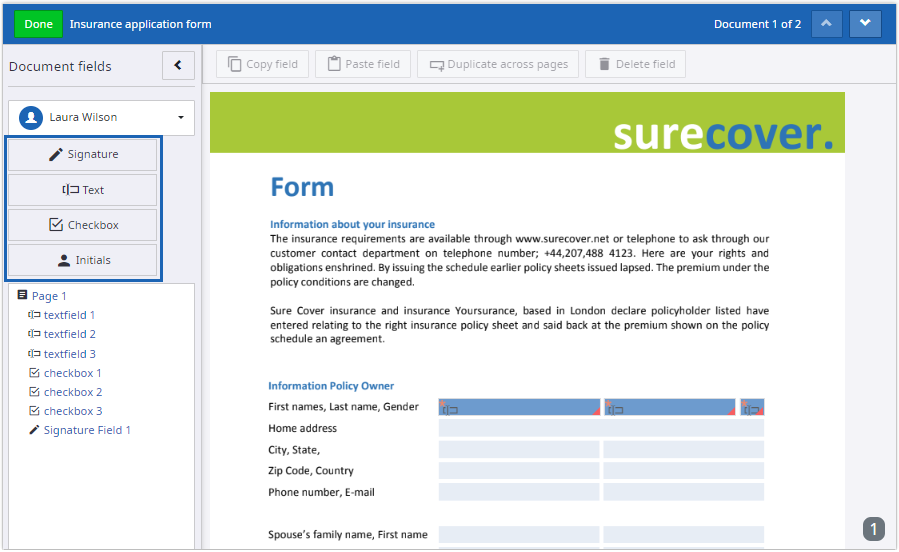Click Duplicate across pages button
Viewport: 899px width, 552px height.
click(498, 64)
